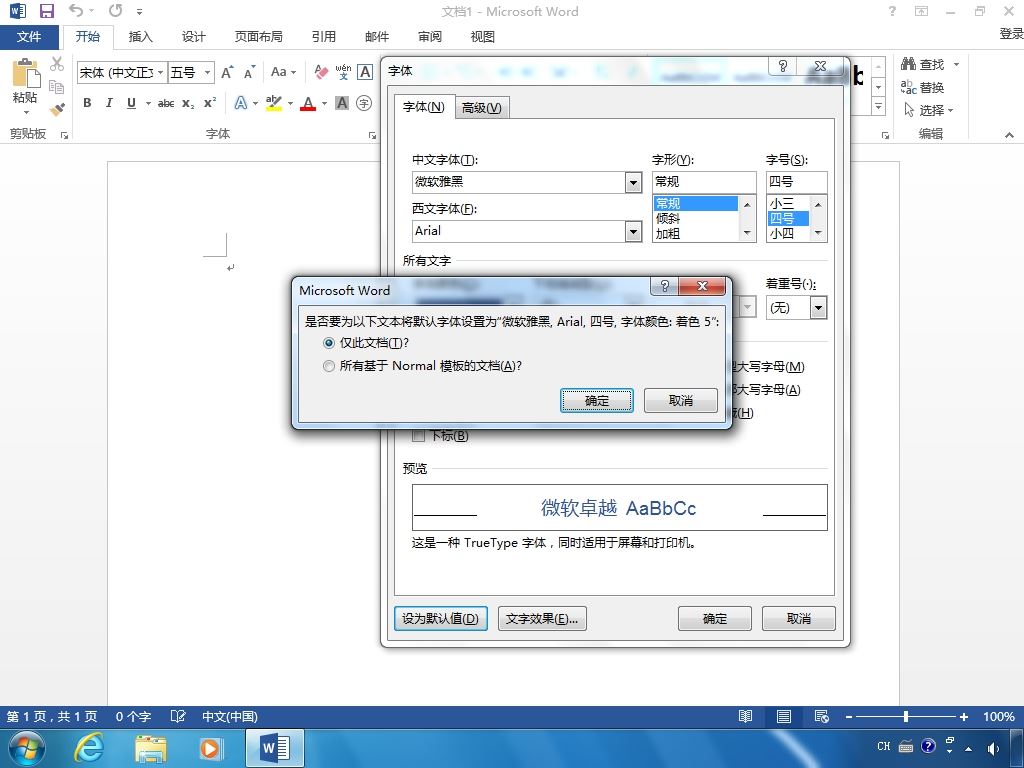Click the Text Highlight Color icon
Viewport: 1024px width, 768px height.
click(274, 103)
